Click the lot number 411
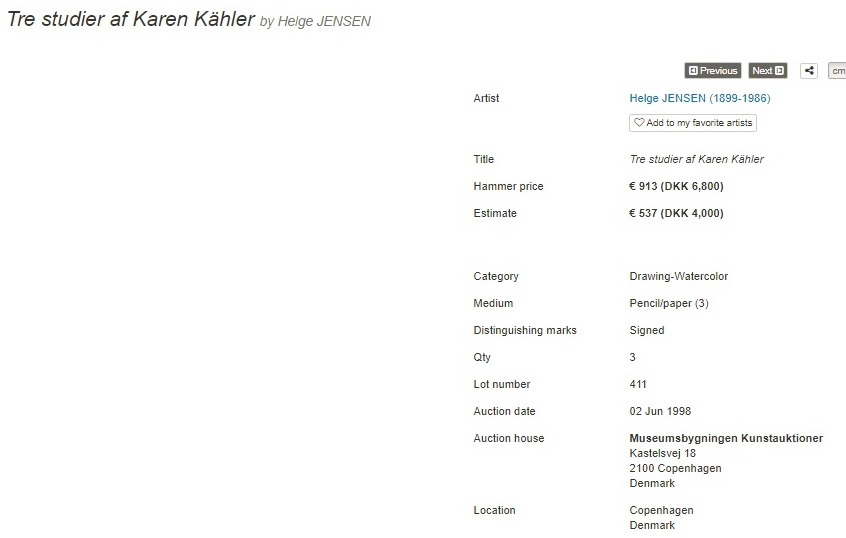846x538 pixels. click(638, 384)
